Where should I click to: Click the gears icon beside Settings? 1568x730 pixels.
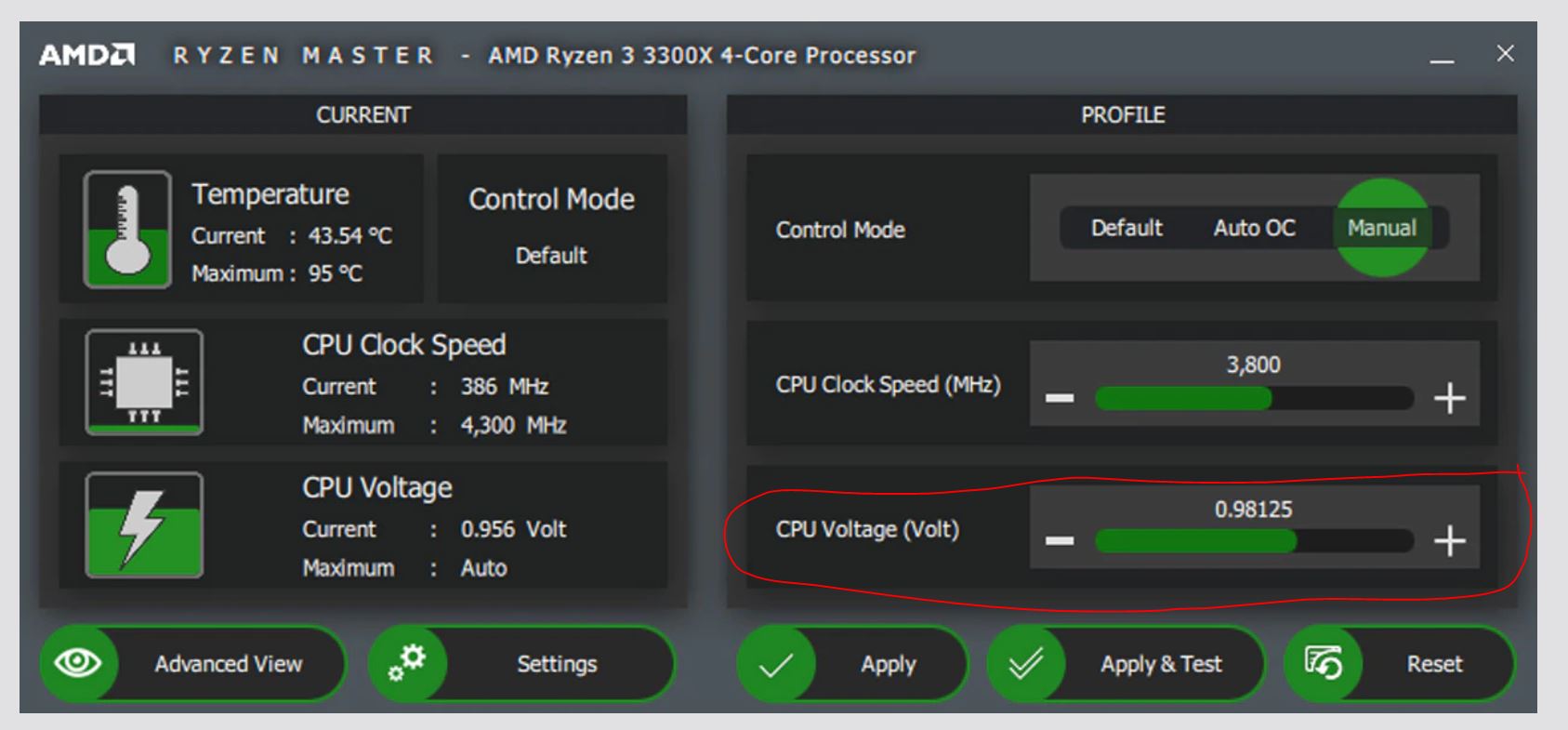[x=407, y=663]
